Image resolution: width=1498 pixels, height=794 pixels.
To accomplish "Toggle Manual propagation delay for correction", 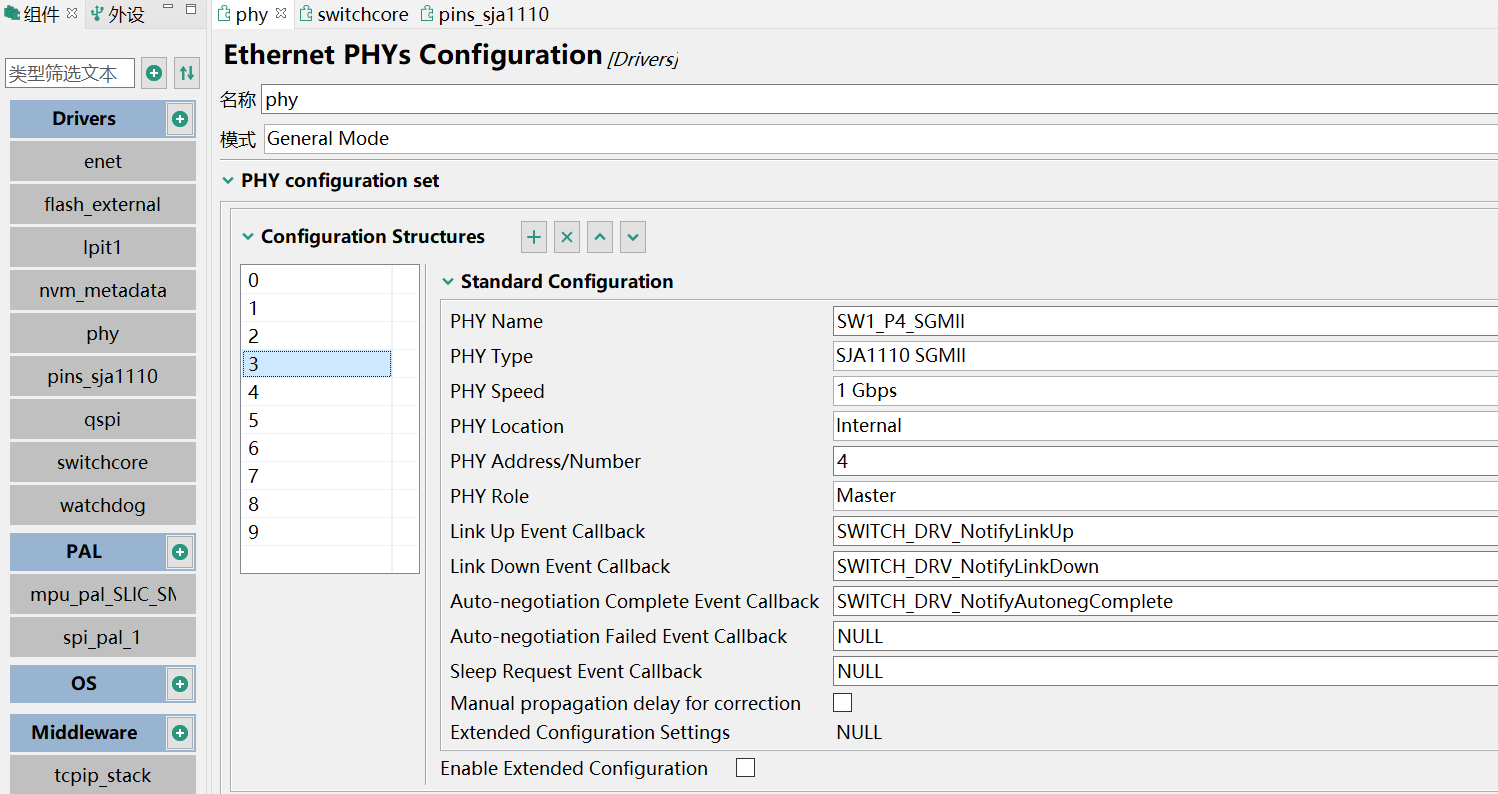I will click(842, 702).
